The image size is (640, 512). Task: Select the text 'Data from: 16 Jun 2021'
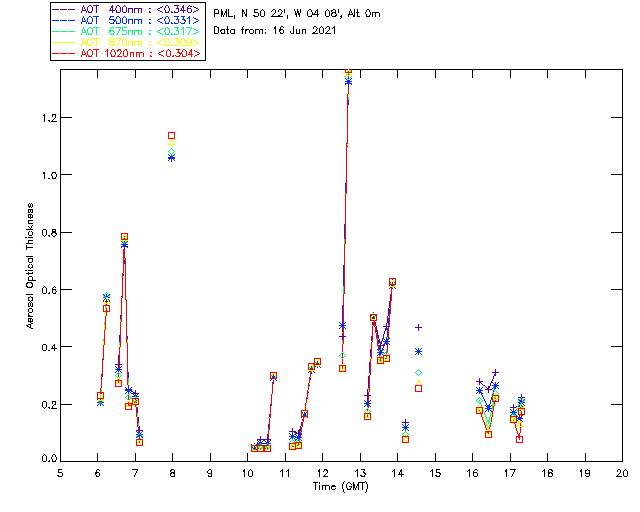click(275, 31)
